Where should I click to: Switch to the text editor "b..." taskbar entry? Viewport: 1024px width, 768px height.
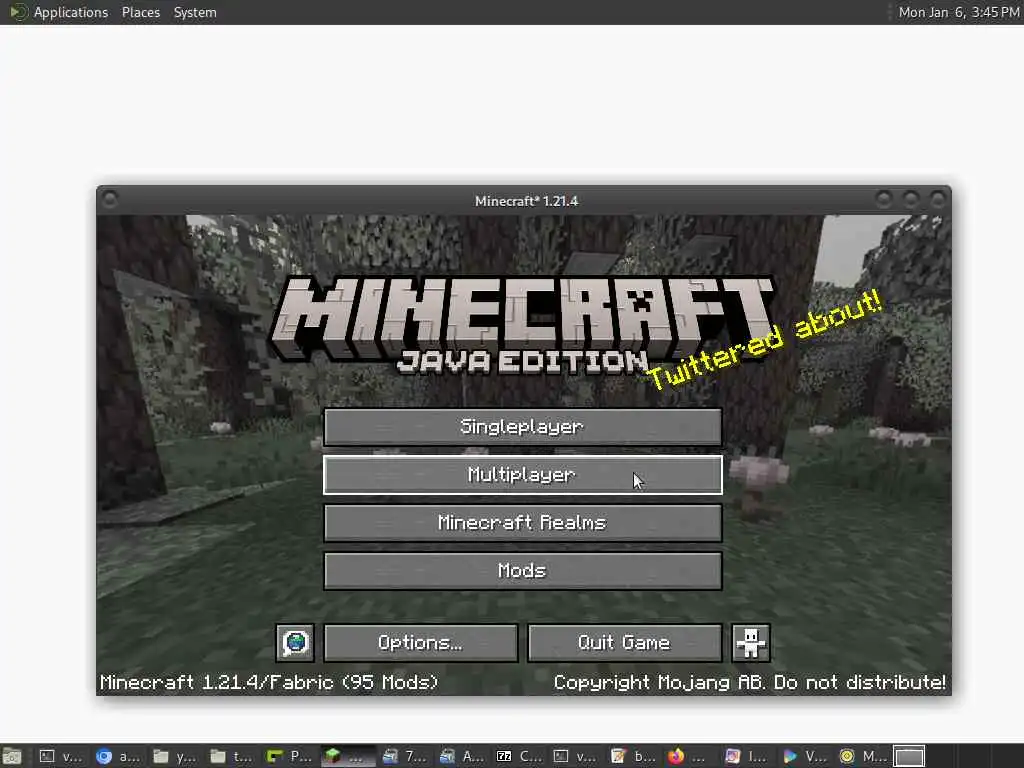pos(633,756)
